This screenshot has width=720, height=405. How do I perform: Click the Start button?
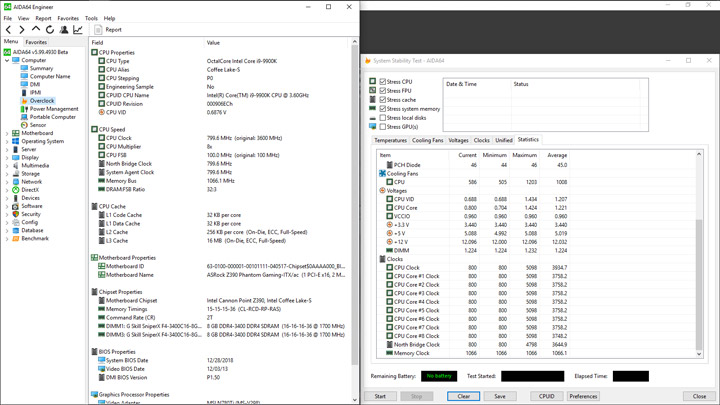pyautogui.click(x=380, y=396)
